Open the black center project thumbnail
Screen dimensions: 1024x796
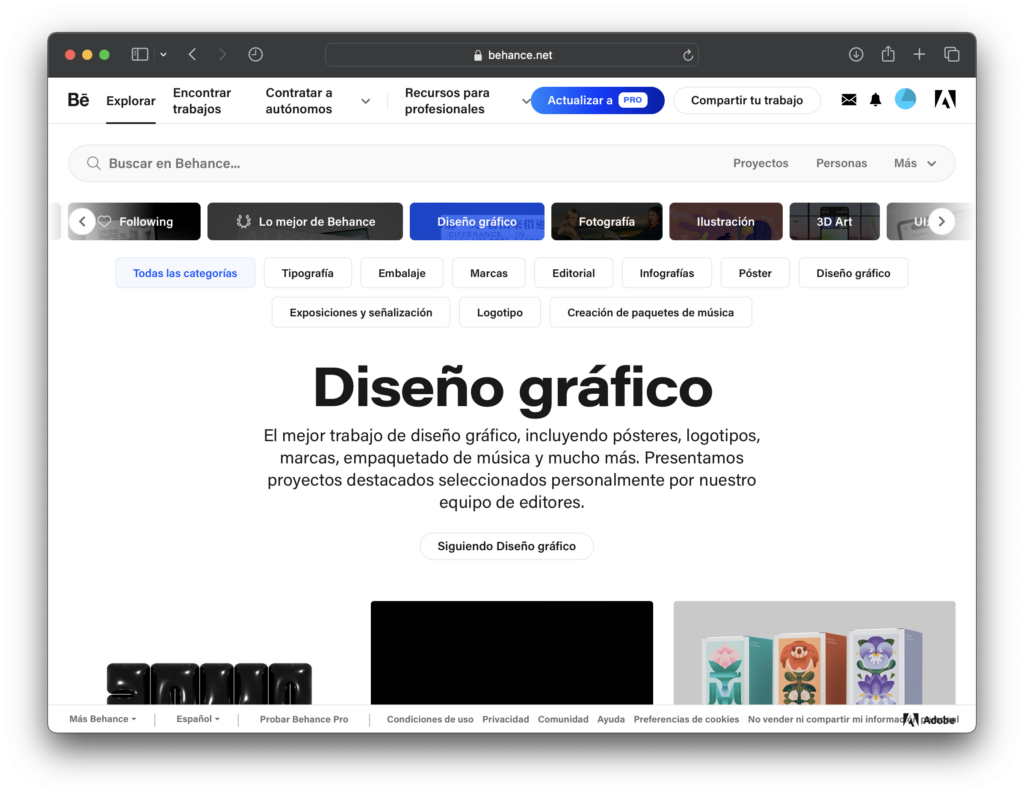pyautogui.click(x=511, y=653)
